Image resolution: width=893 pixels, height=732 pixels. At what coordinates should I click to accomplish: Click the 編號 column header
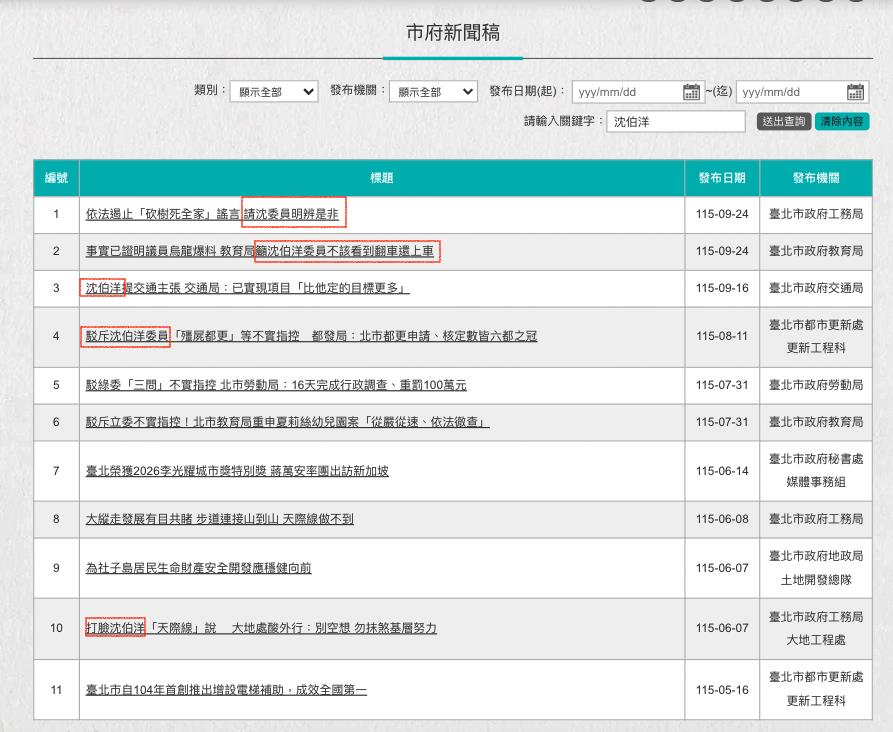[56, 178]
